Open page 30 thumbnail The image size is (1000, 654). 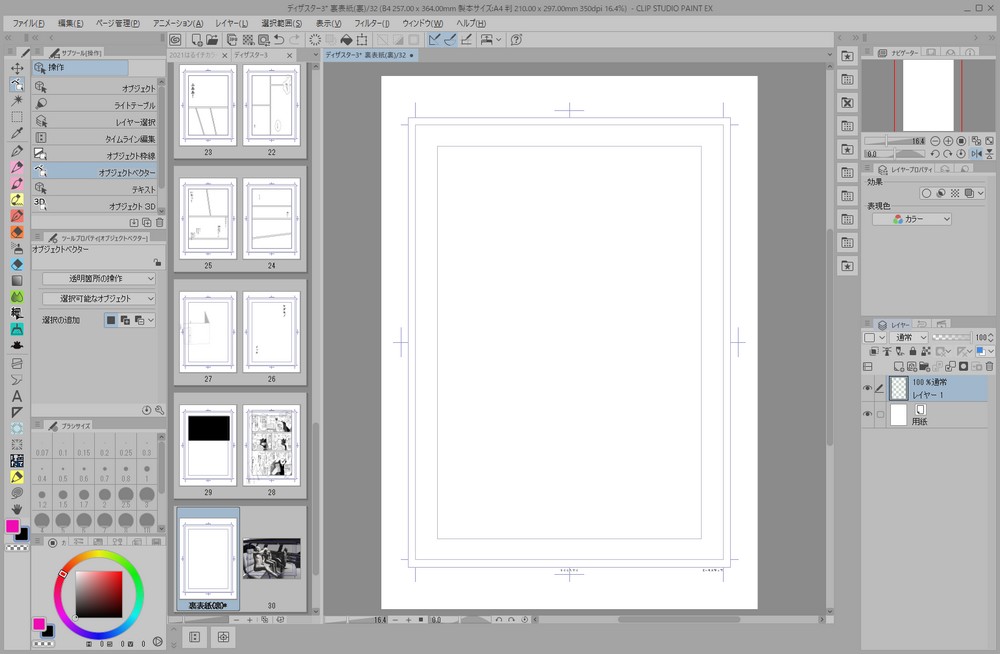tap(272, 560)
